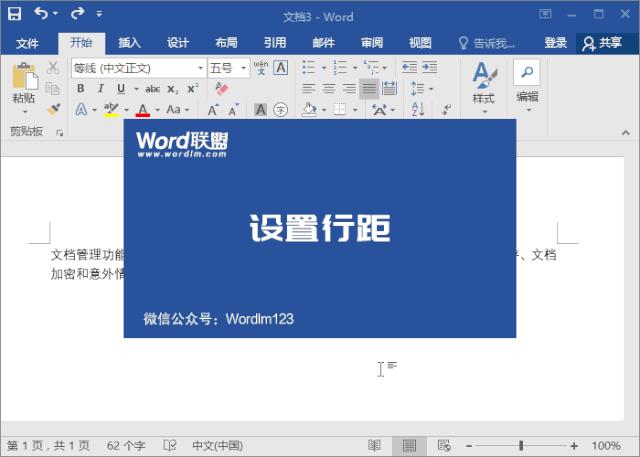The height and width of the screenshot is (457, 640).
Task: Decrease font size with shrink font icon
Action: (233, 109)
